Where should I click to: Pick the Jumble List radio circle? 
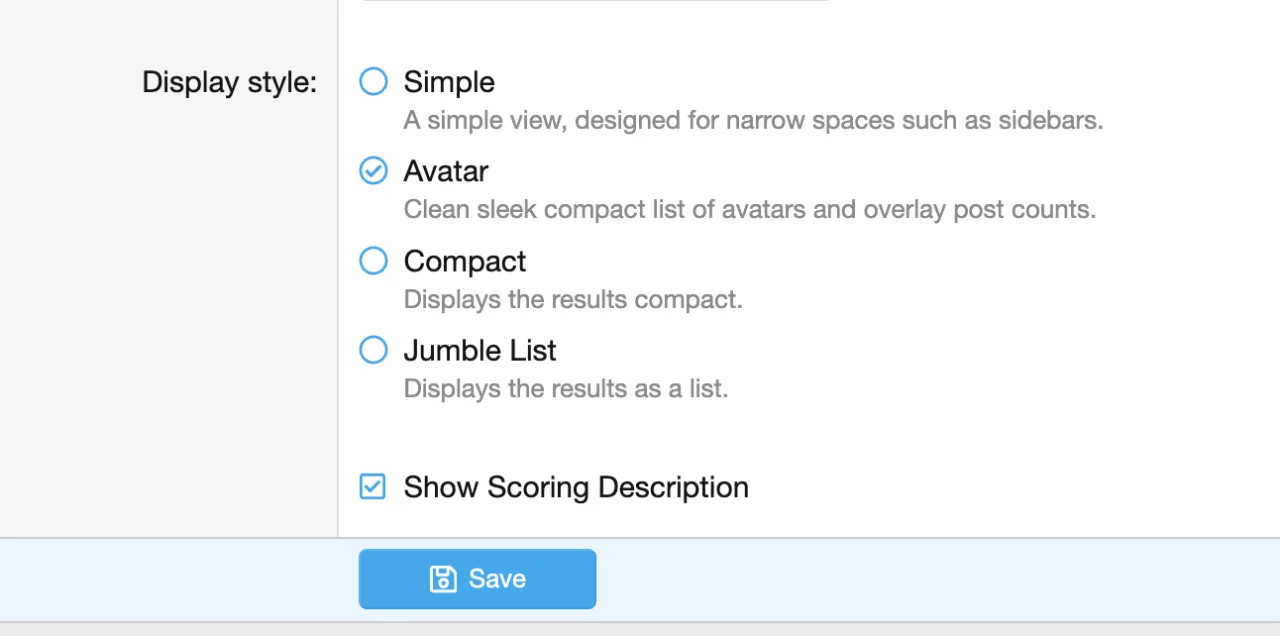coord(373,350)
